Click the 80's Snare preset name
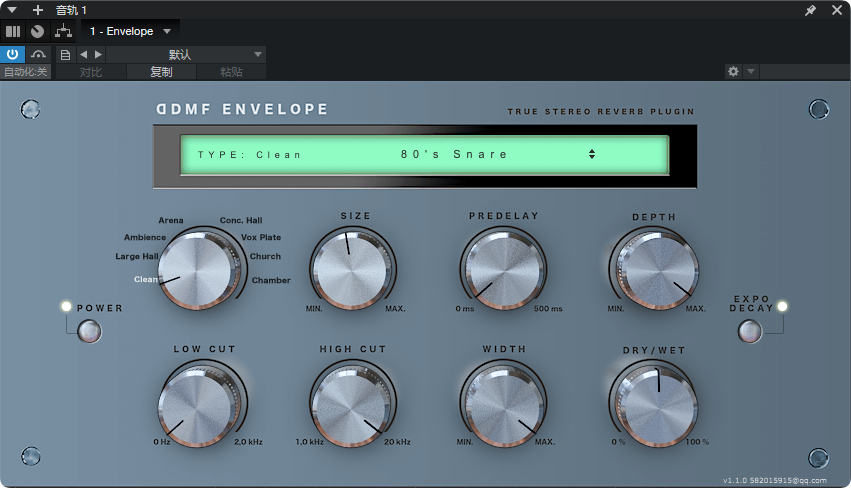This screenshot has width=851, height=488. click(x=454, y=154)
